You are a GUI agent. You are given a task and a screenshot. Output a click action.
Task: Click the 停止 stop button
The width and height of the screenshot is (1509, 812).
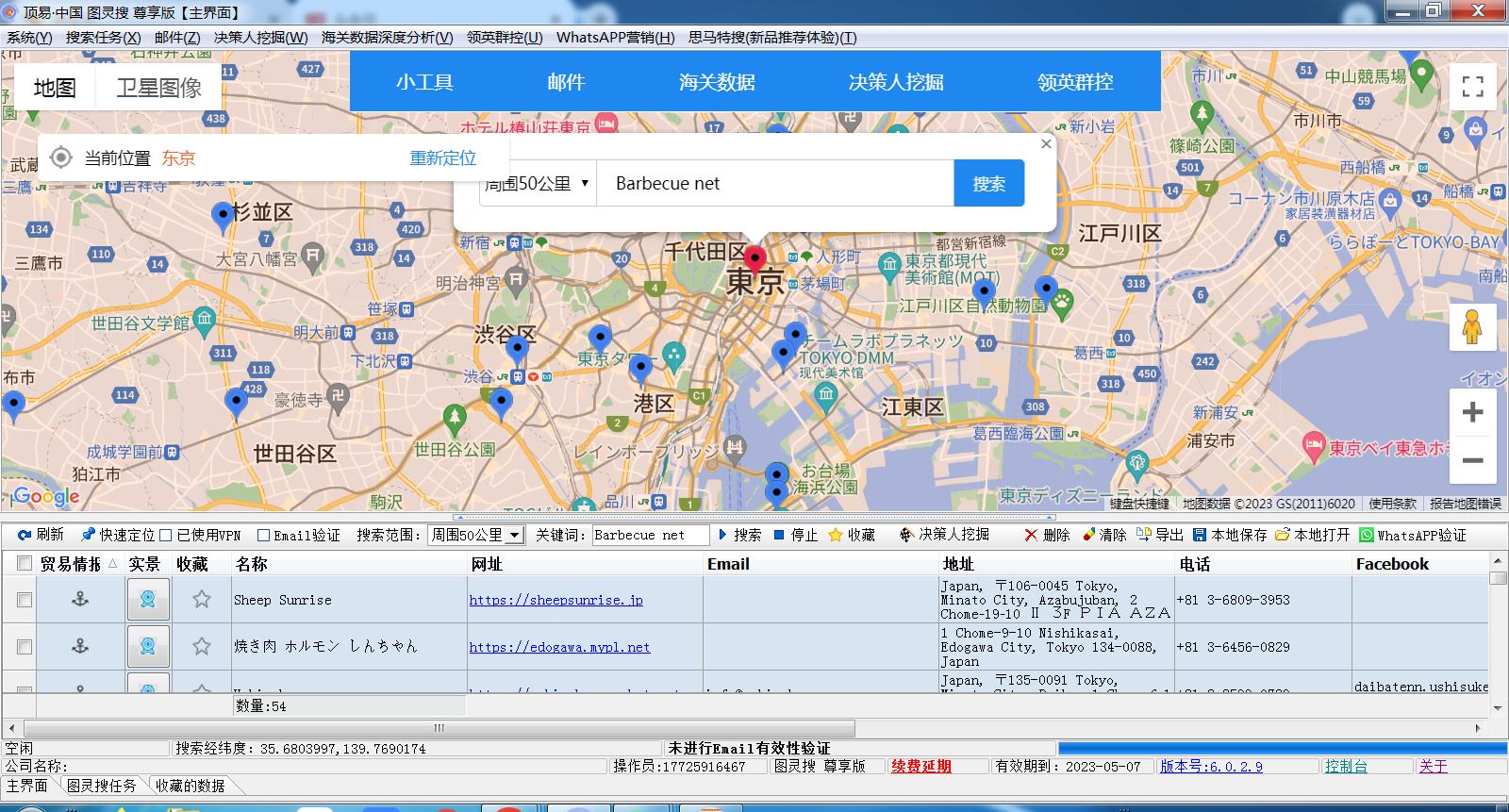(795, 535)
